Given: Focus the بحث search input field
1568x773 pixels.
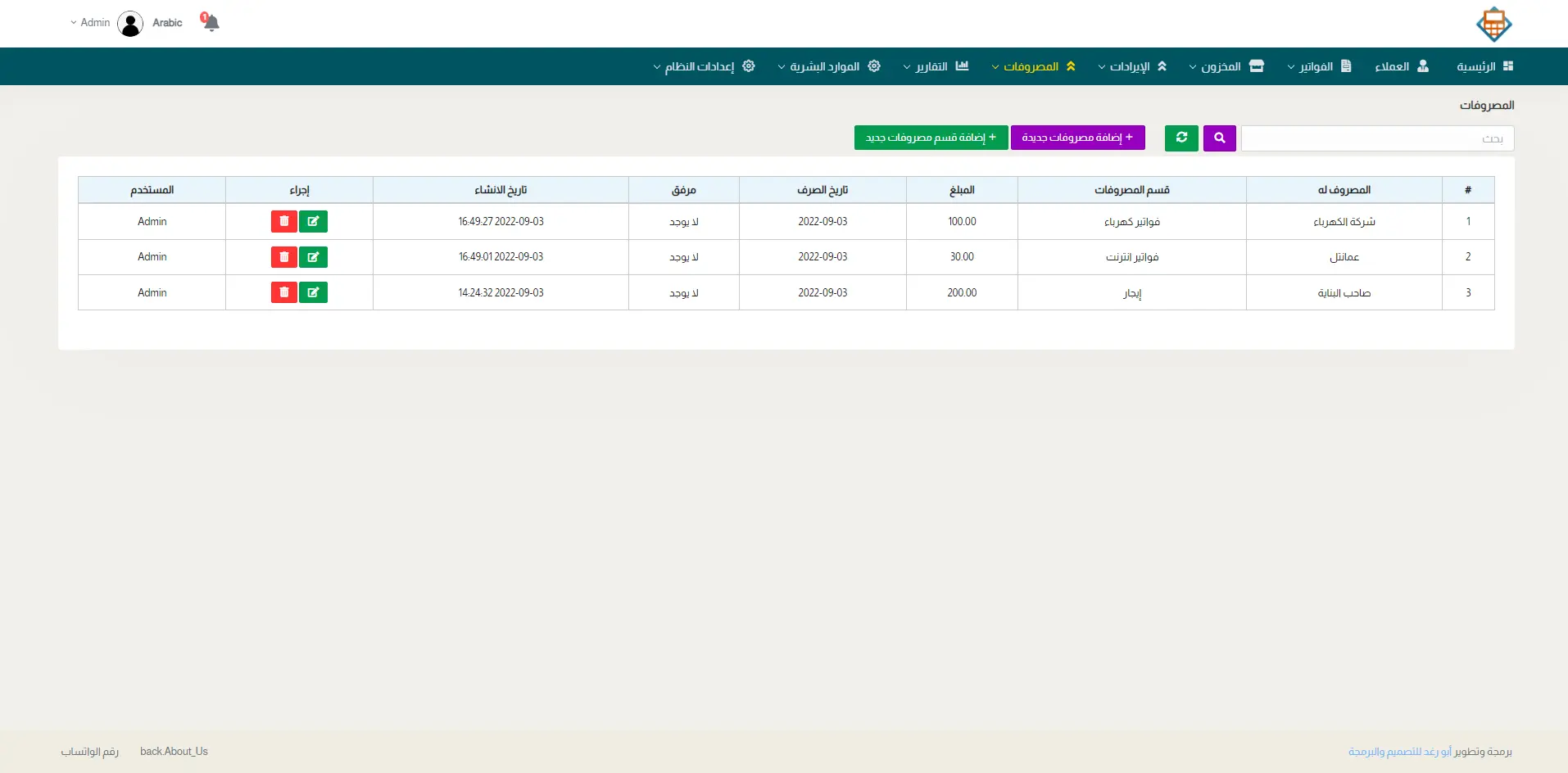Looking at the screenshot, I should (1377, 138).
